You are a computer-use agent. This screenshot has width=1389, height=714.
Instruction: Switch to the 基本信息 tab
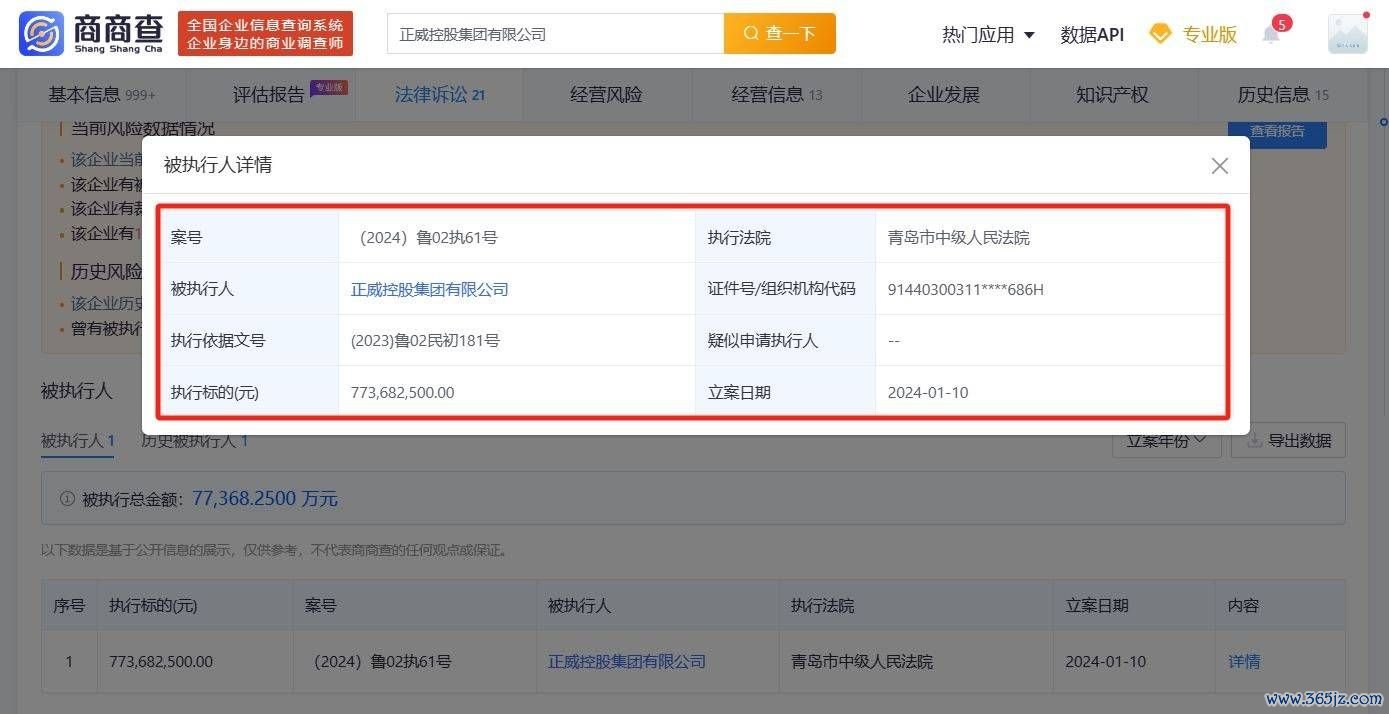pos(101,95)
